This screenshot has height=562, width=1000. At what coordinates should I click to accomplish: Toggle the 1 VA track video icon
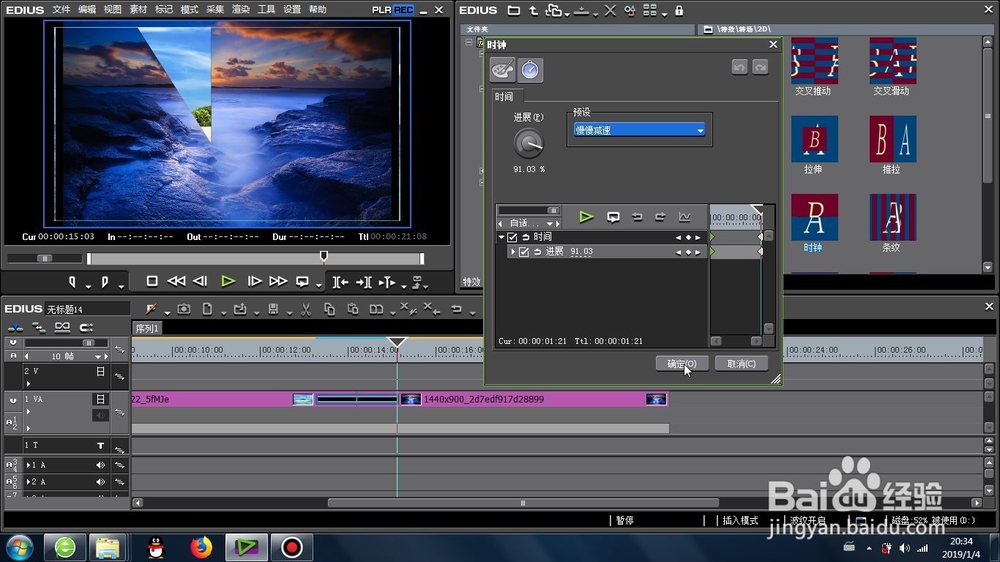100,399
